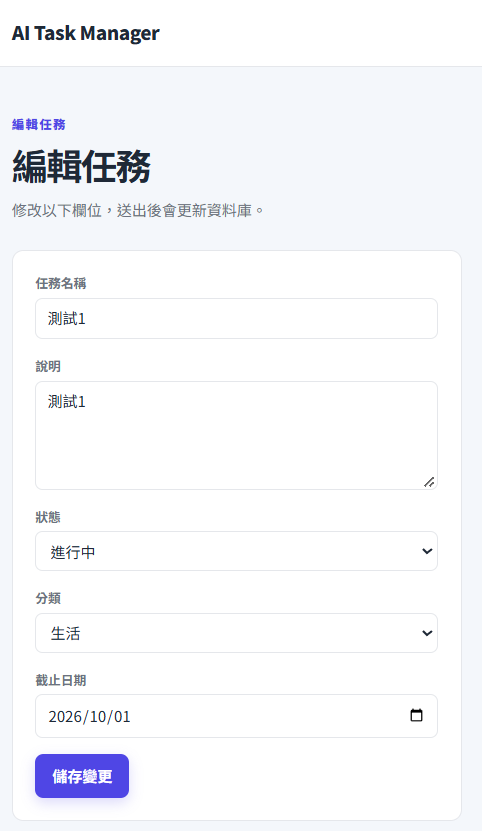Open the calendar picker icon in 截止日期 field

(x=417, y=715)
